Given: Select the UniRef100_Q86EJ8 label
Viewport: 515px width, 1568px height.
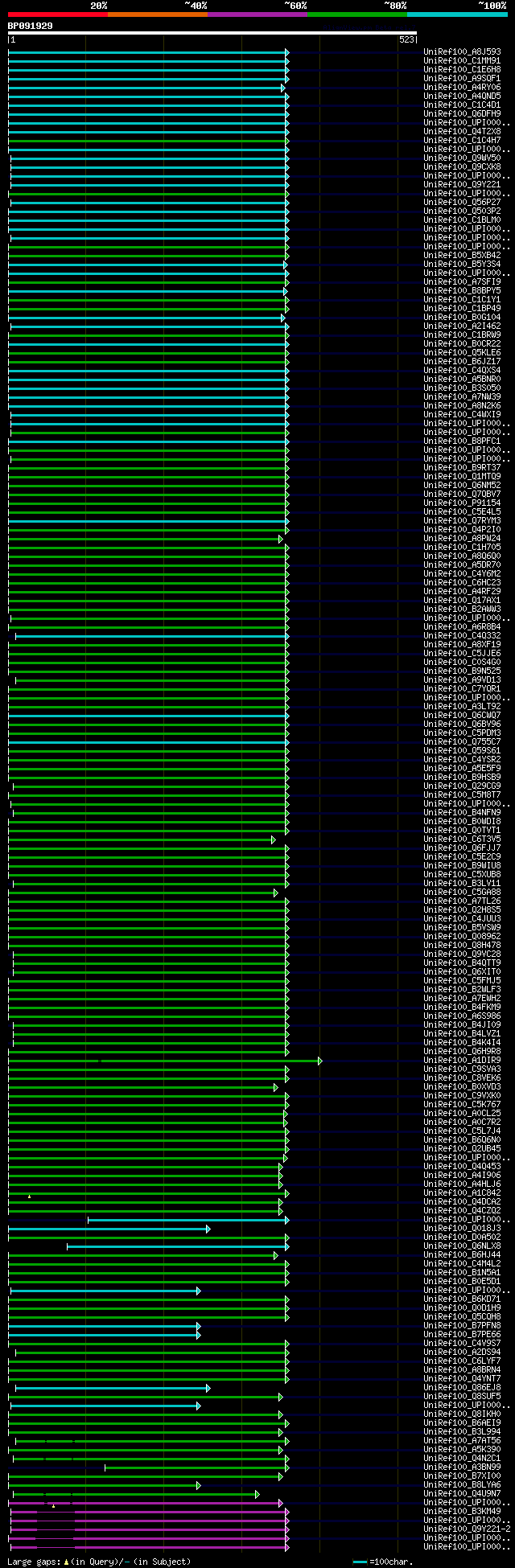Looking at the screenshot, I should pos(462,1388).
